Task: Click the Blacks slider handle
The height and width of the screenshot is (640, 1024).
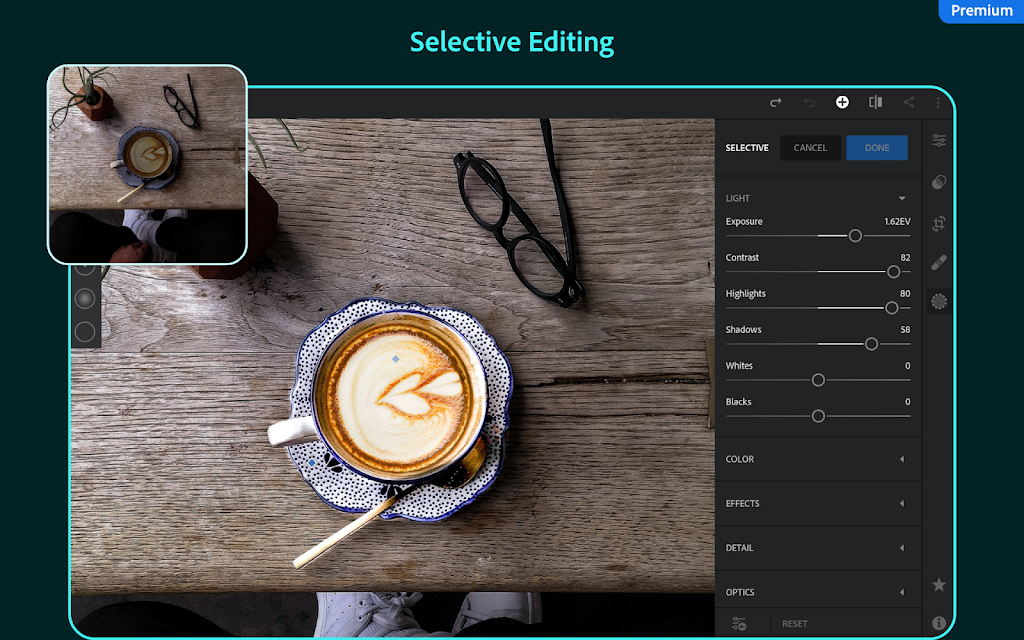Action: click(818, 416)
